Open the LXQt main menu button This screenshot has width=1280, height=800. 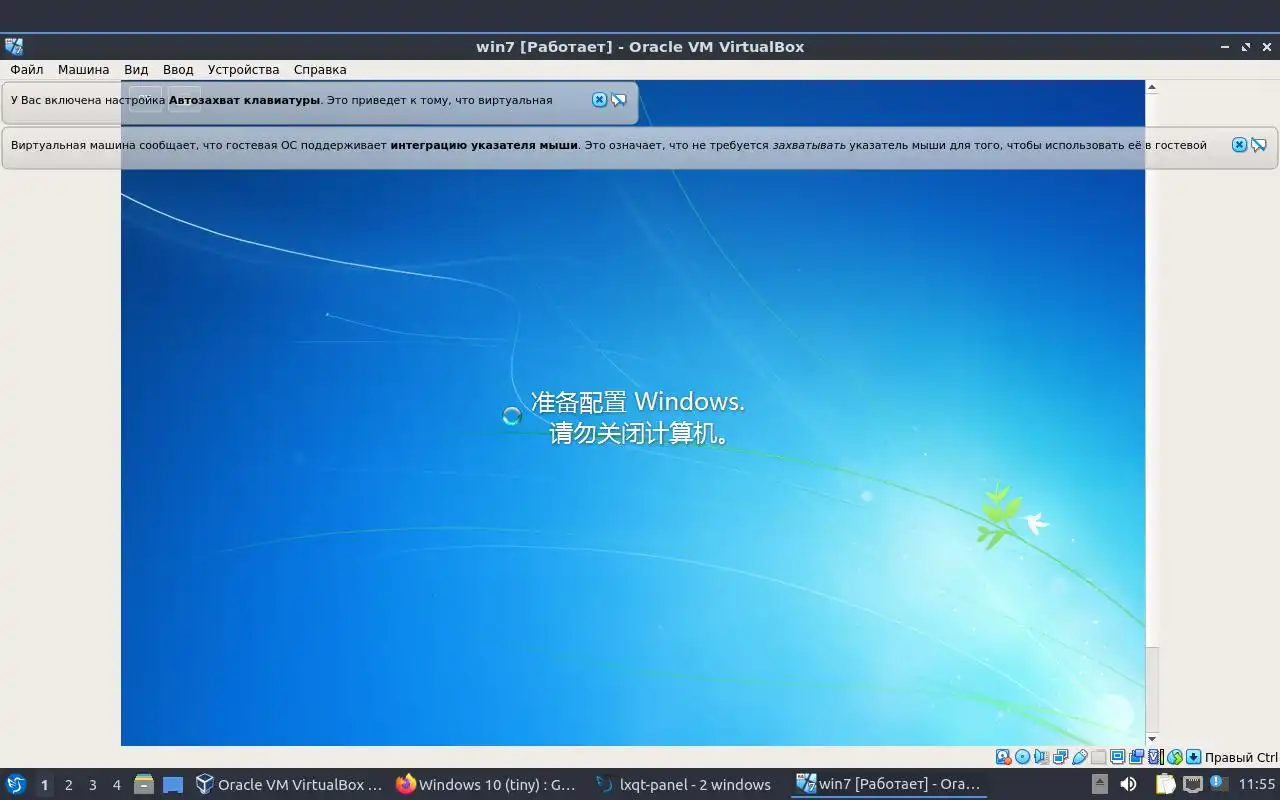tap(16, 784)
